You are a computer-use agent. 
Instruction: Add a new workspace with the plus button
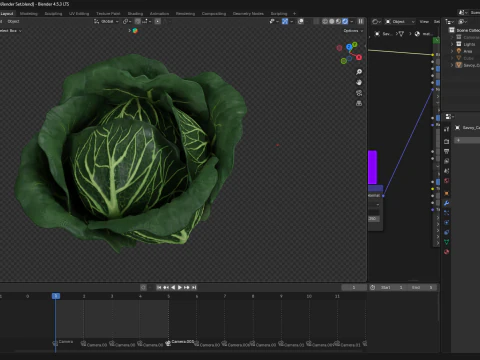pyautogui.click(x=294, y=14)
